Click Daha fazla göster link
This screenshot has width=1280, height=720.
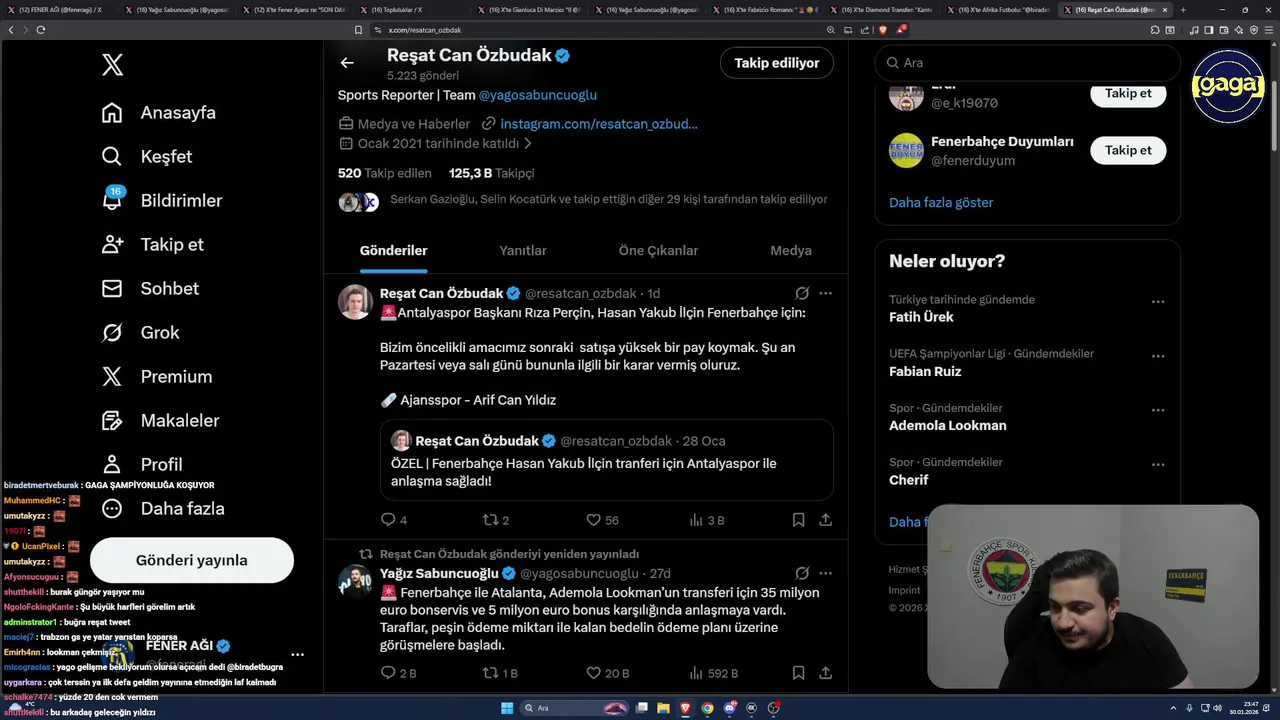point(941,202)
